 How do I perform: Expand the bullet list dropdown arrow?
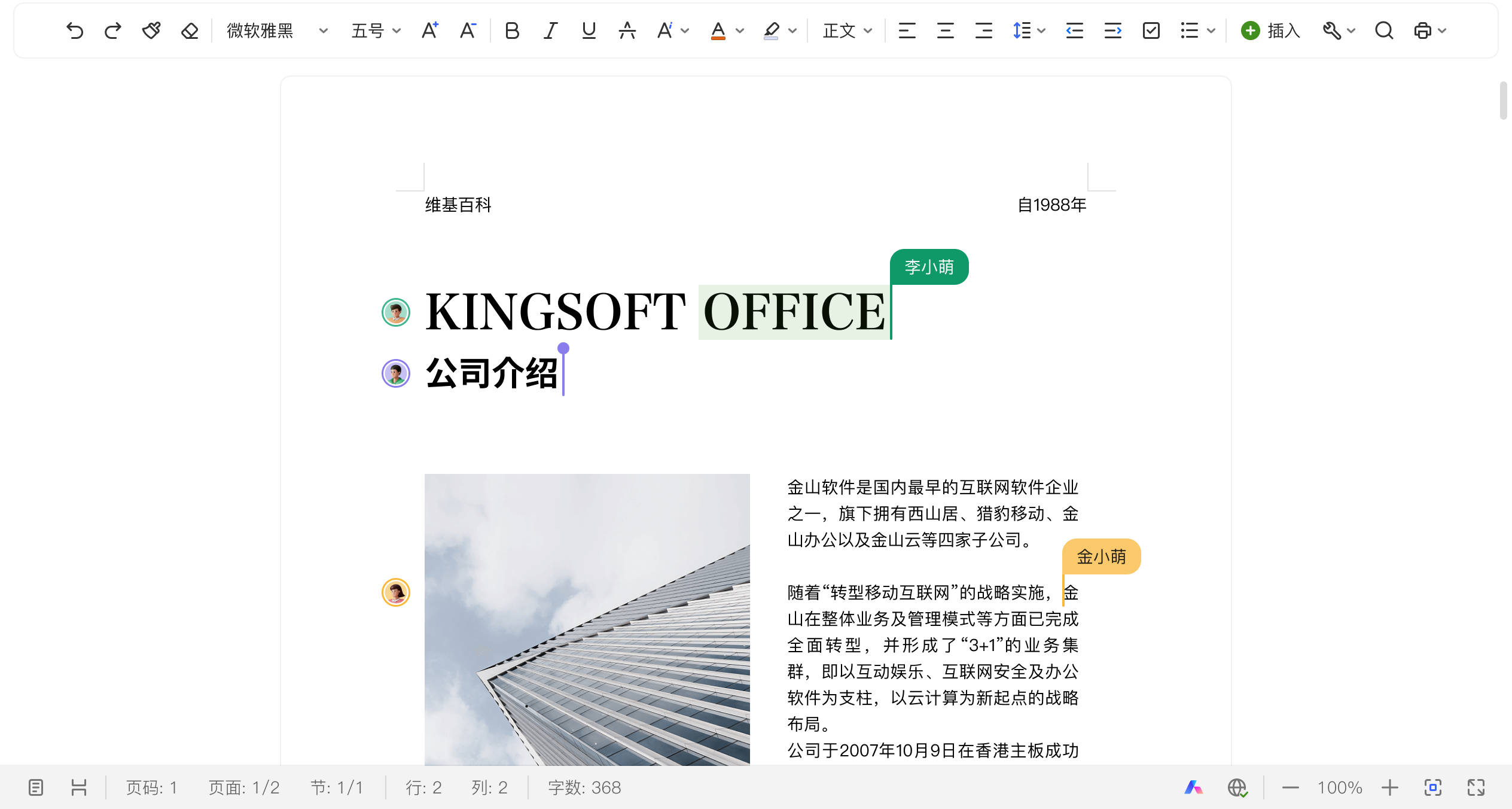(1211, 31)
